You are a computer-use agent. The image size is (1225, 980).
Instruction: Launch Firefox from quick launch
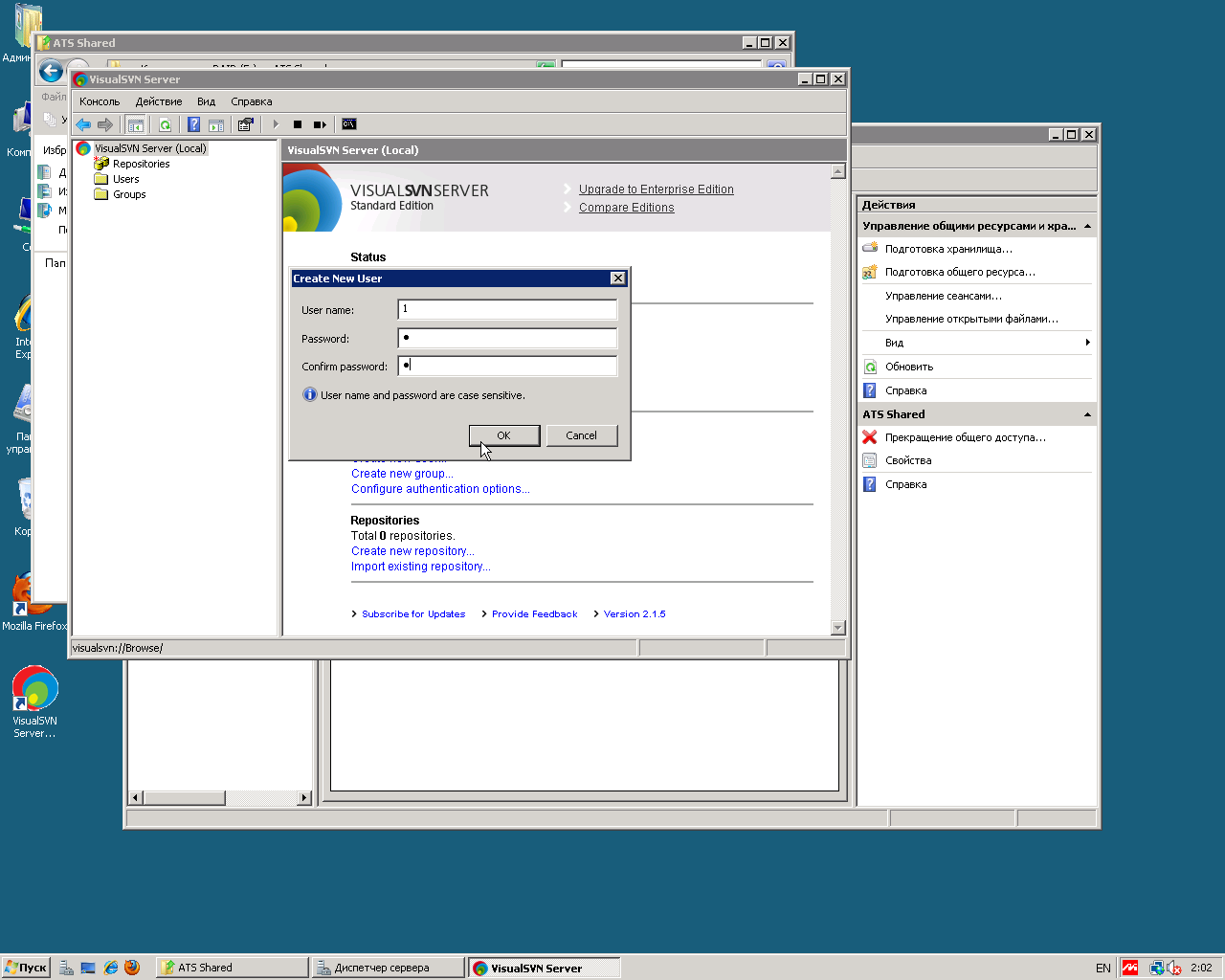[132, 968]
